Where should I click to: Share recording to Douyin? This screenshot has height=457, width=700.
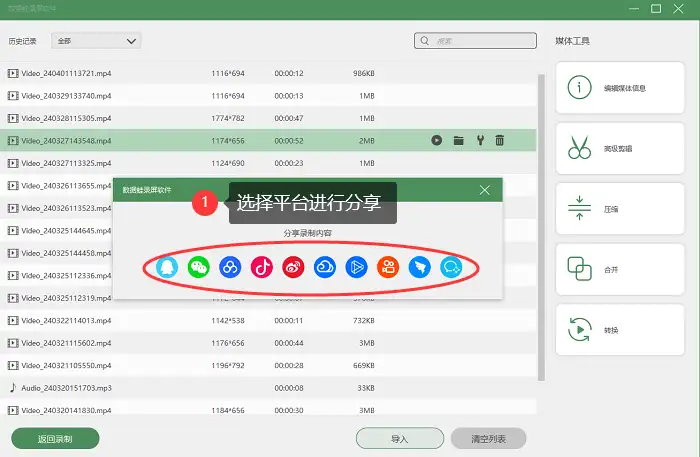262,267
